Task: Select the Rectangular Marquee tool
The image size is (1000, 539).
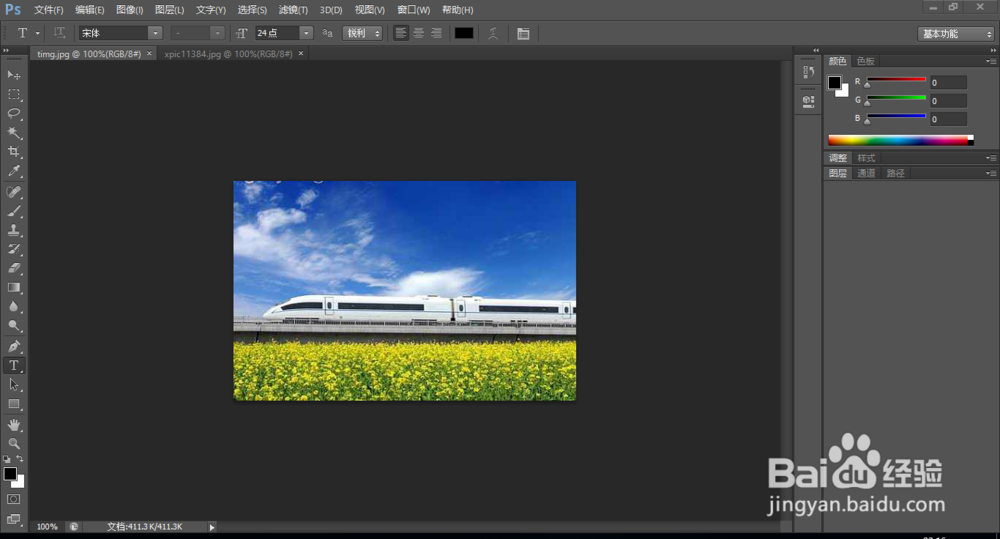Action: 13,94
